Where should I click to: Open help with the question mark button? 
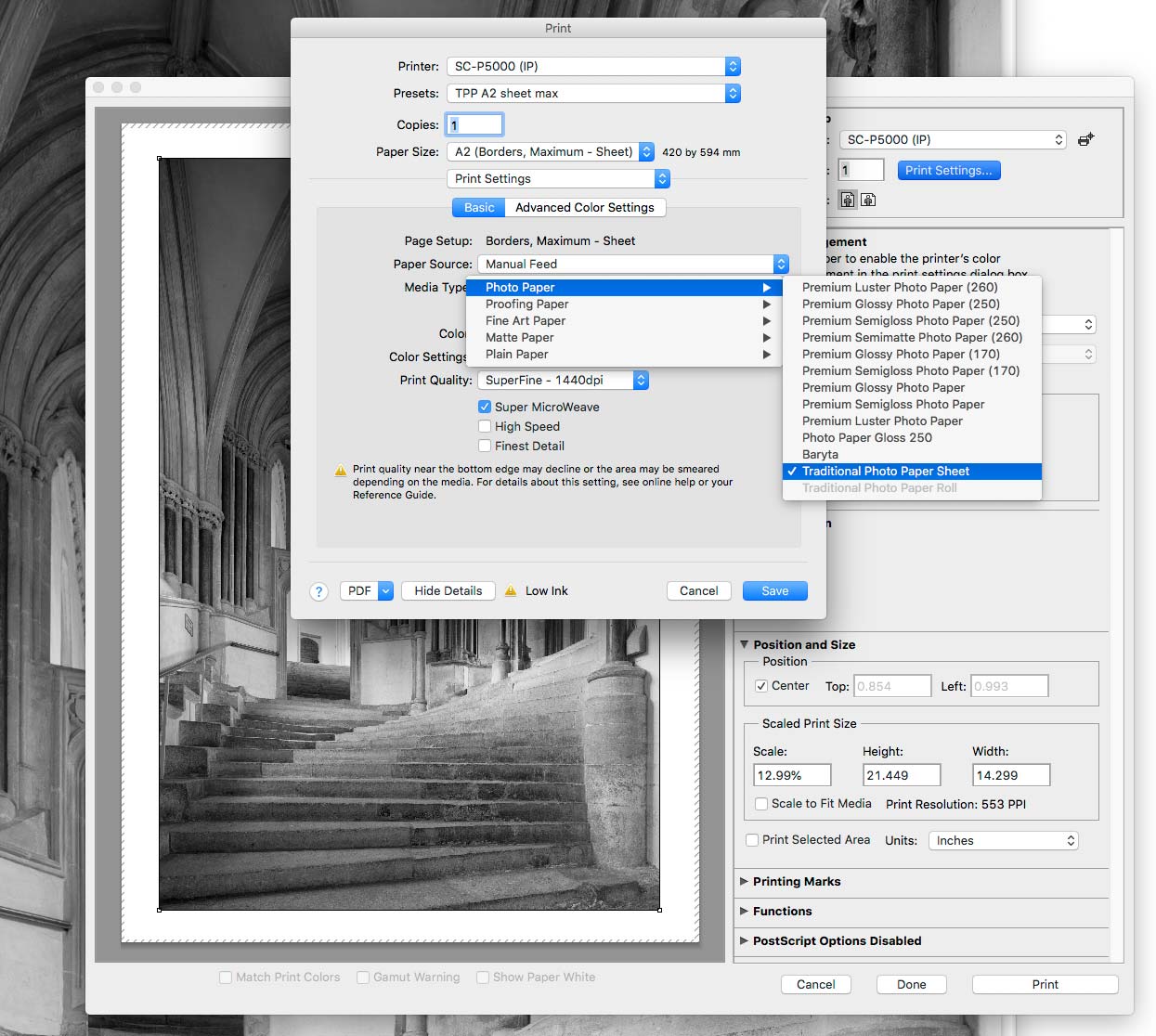pyautogui.click(x=318, y=591)
